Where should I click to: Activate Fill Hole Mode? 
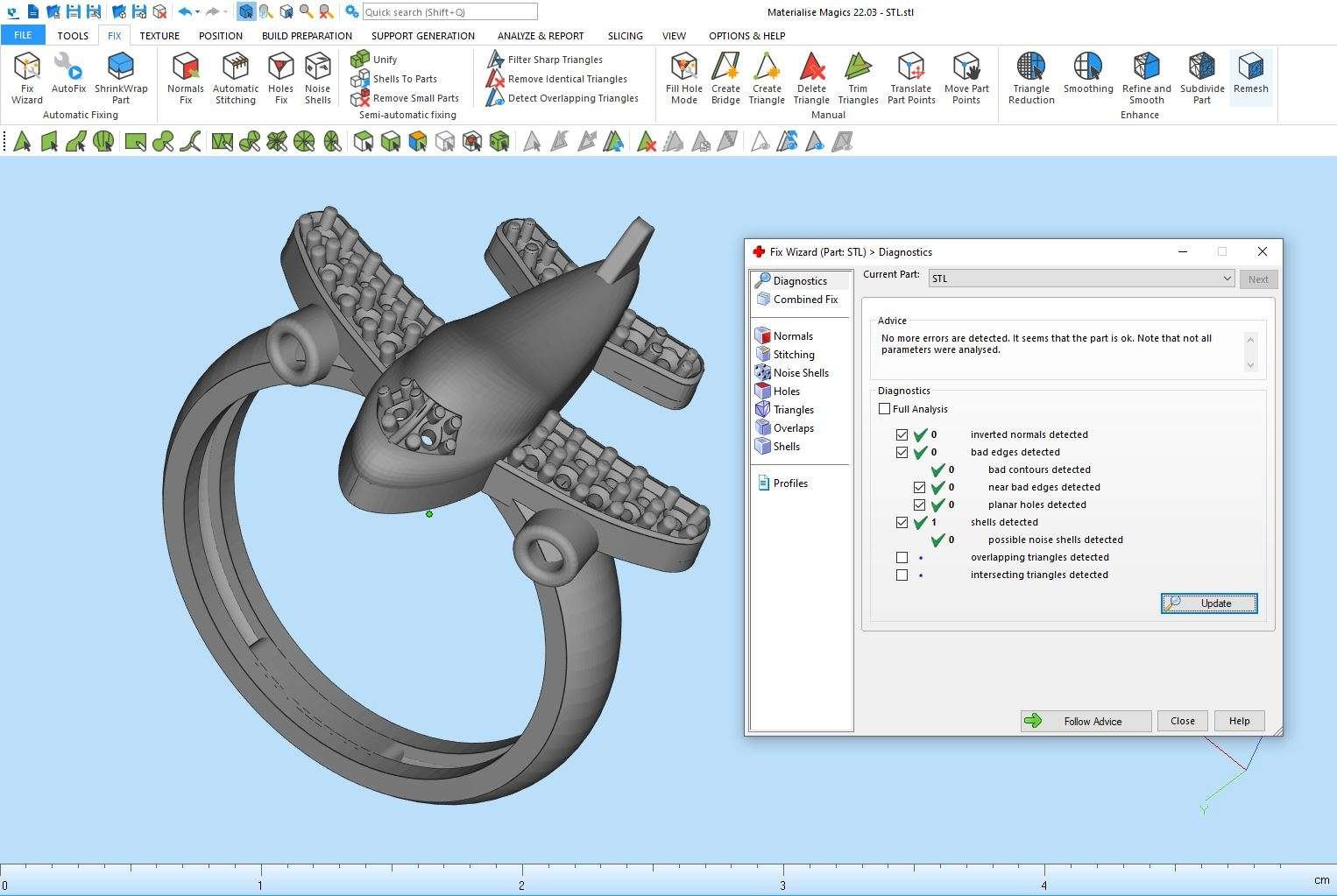683,77
